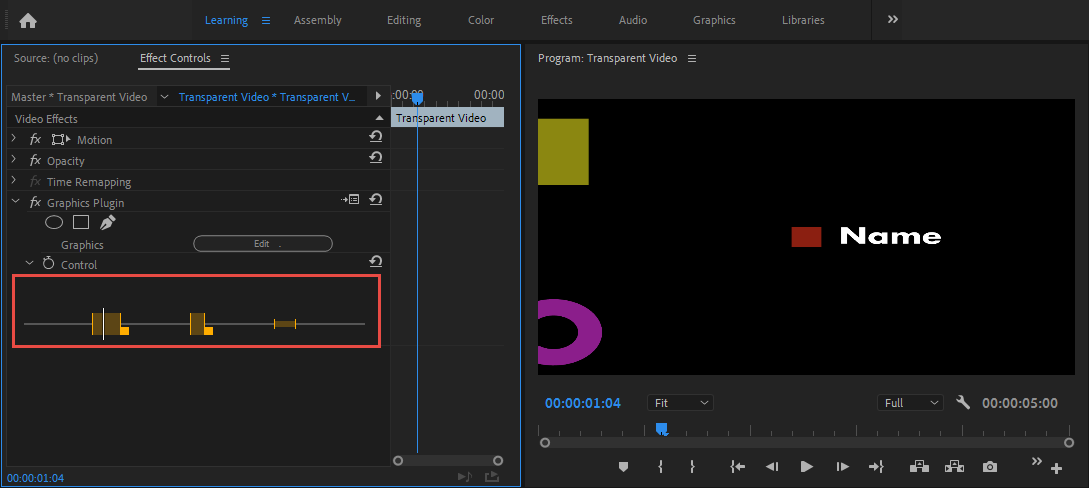The image size is (1089, 488).
Task: Expand the Opacity effect properties
Action: coord(14,160)
